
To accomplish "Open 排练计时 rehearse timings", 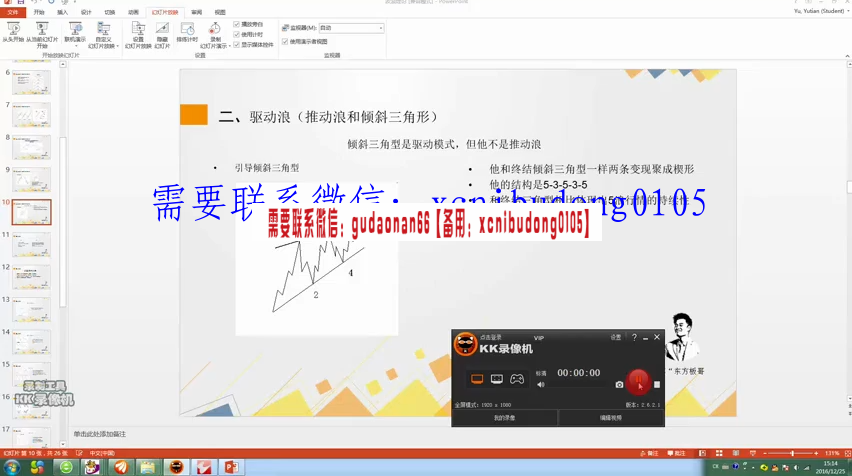I will pyautogui.click(x=187, y=33).
